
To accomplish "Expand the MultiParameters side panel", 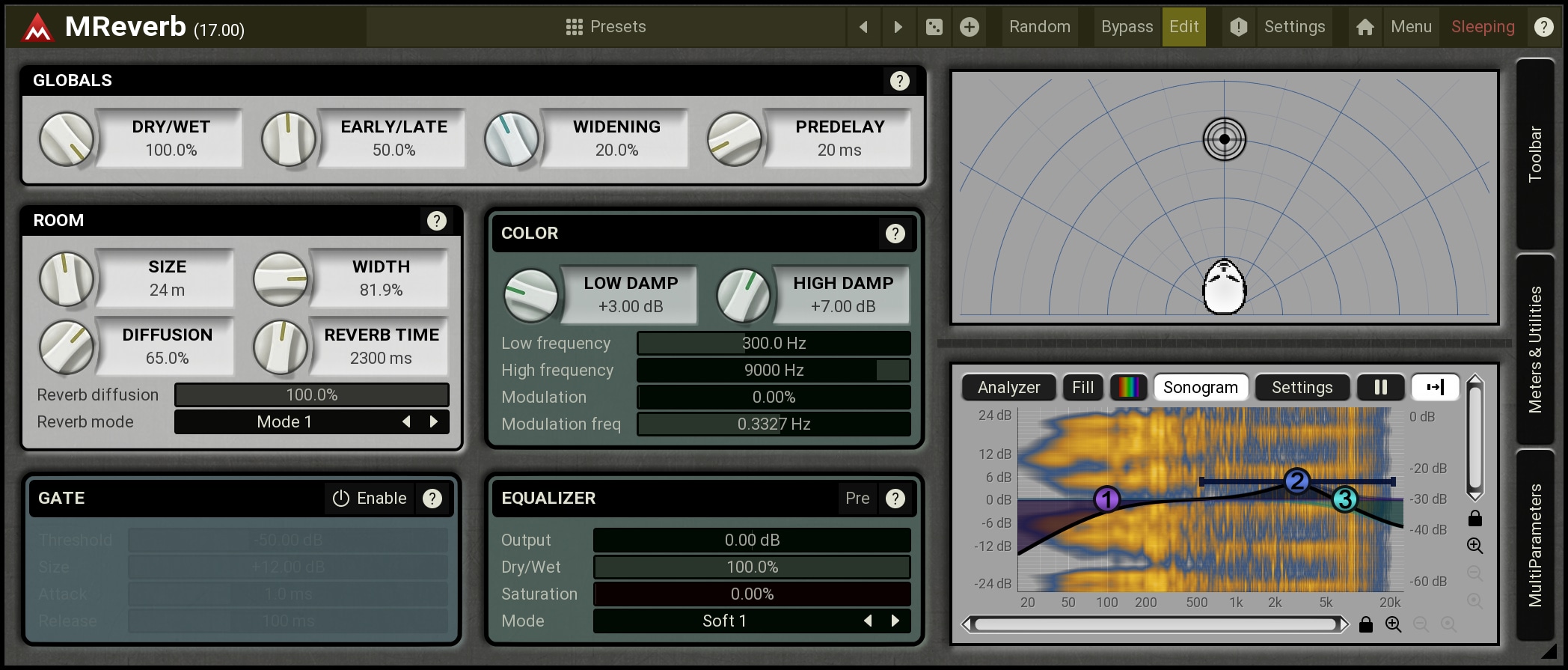I will [1535, 545].
